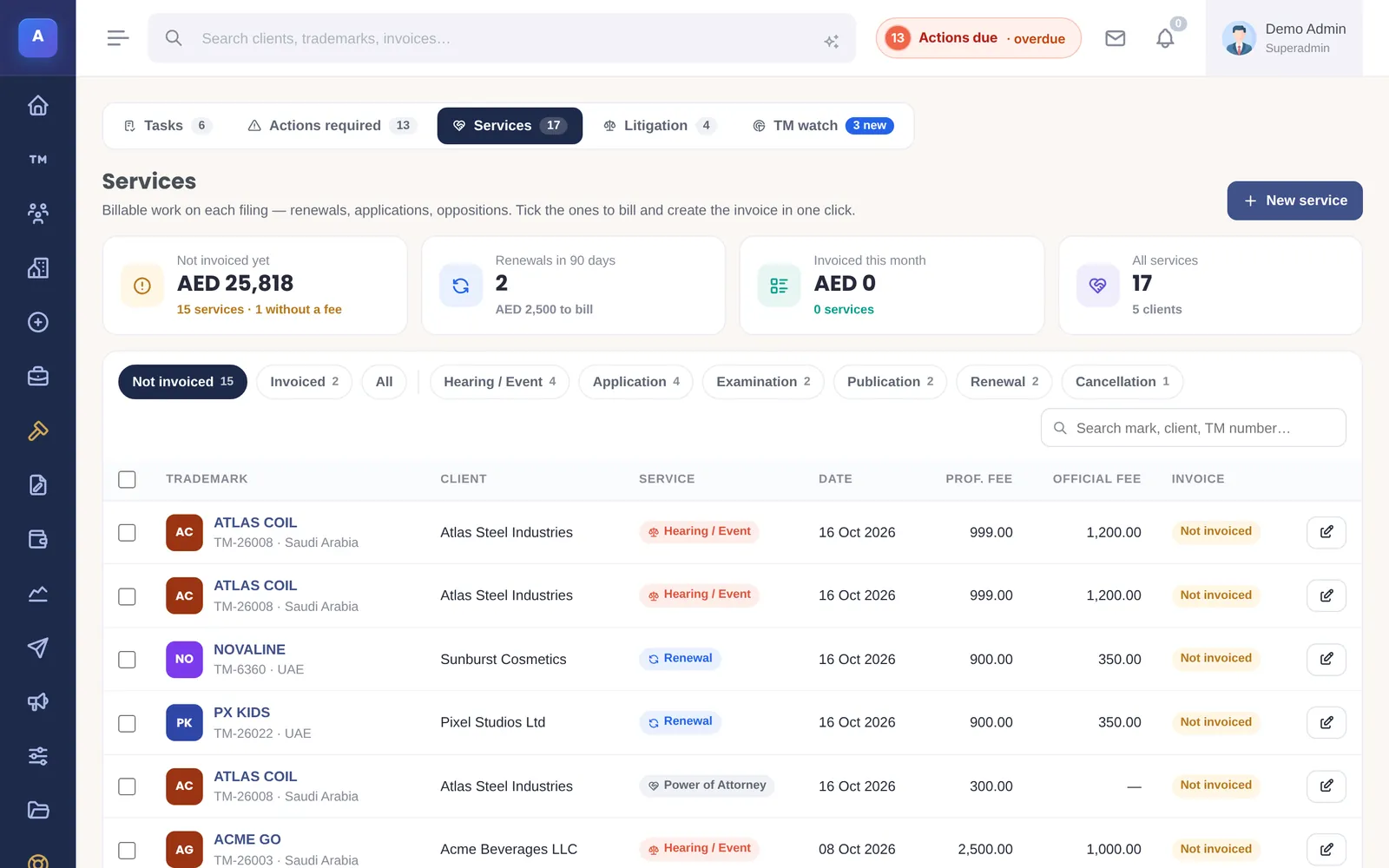
Task: Filter services by Cancellation
Action: 1122,382
